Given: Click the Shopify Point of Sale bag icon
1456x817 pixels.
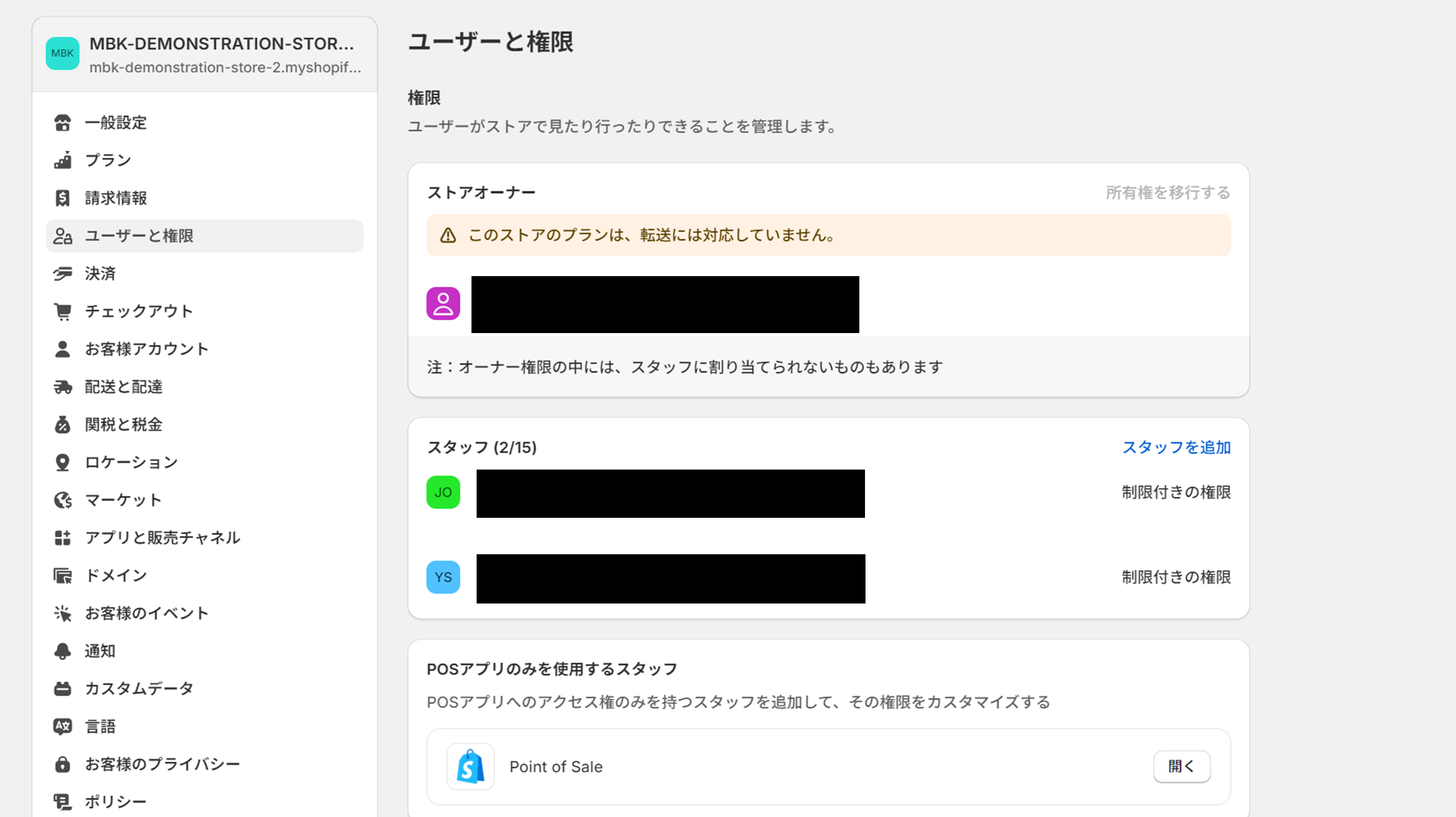Looking at the screenshot, I should point(470,767).
